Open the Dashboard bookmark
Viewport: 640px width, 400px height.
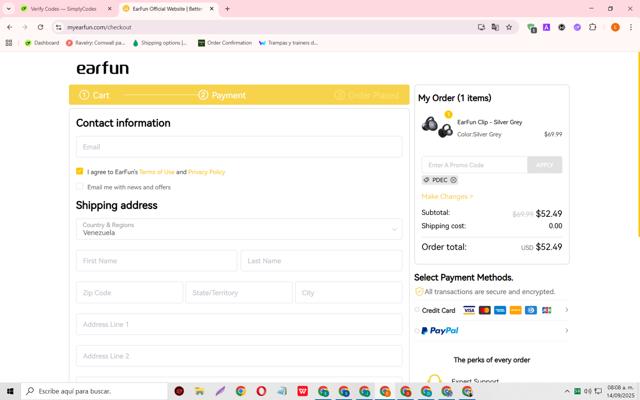point(42,43)
